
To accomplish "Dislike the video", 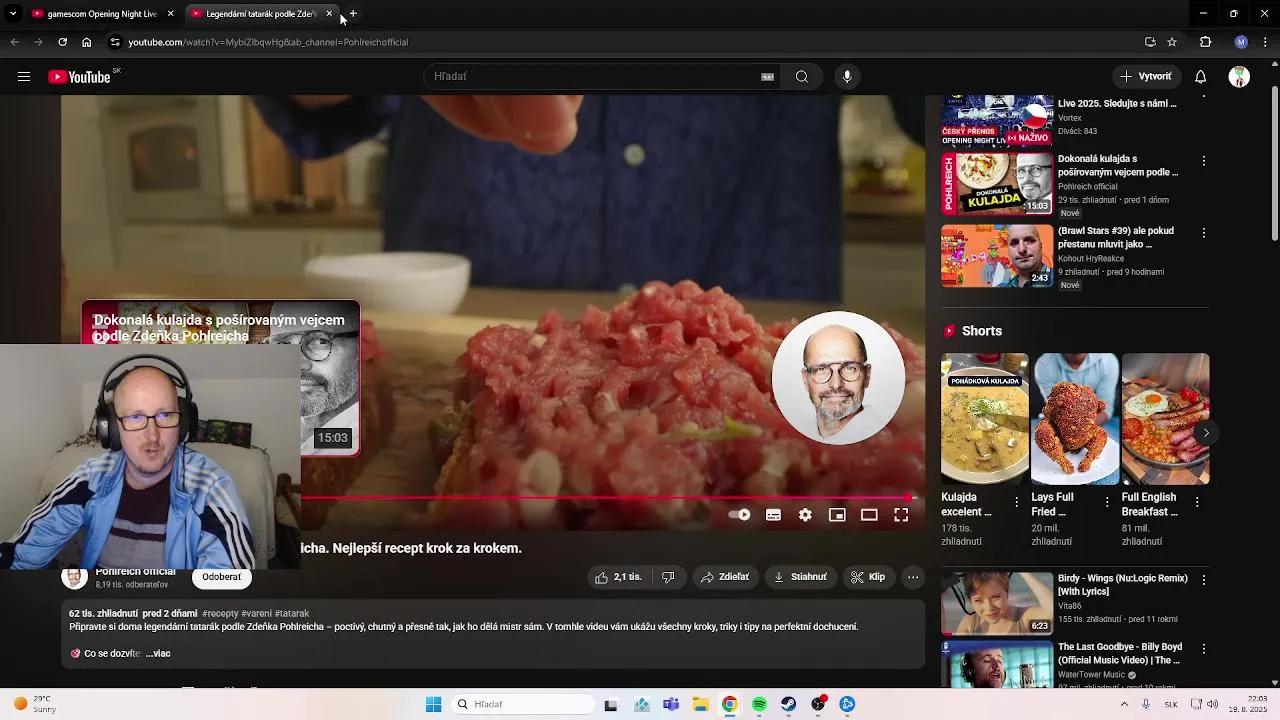I will [x=668, y=577].
